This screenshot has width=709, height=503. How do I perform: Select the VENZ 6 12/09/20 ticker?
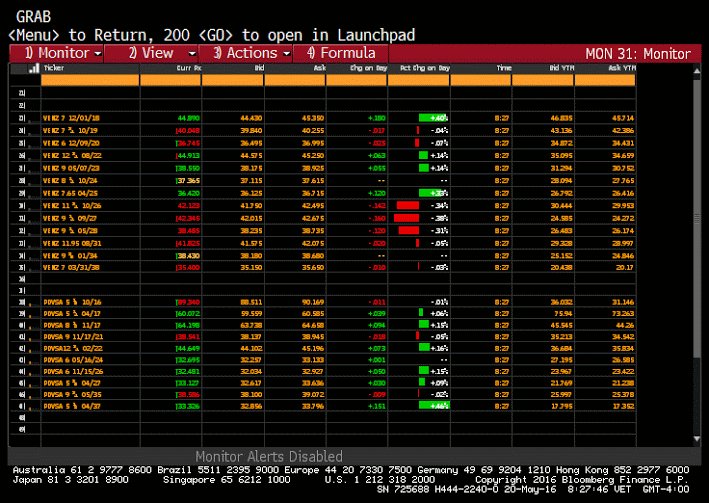71,143
